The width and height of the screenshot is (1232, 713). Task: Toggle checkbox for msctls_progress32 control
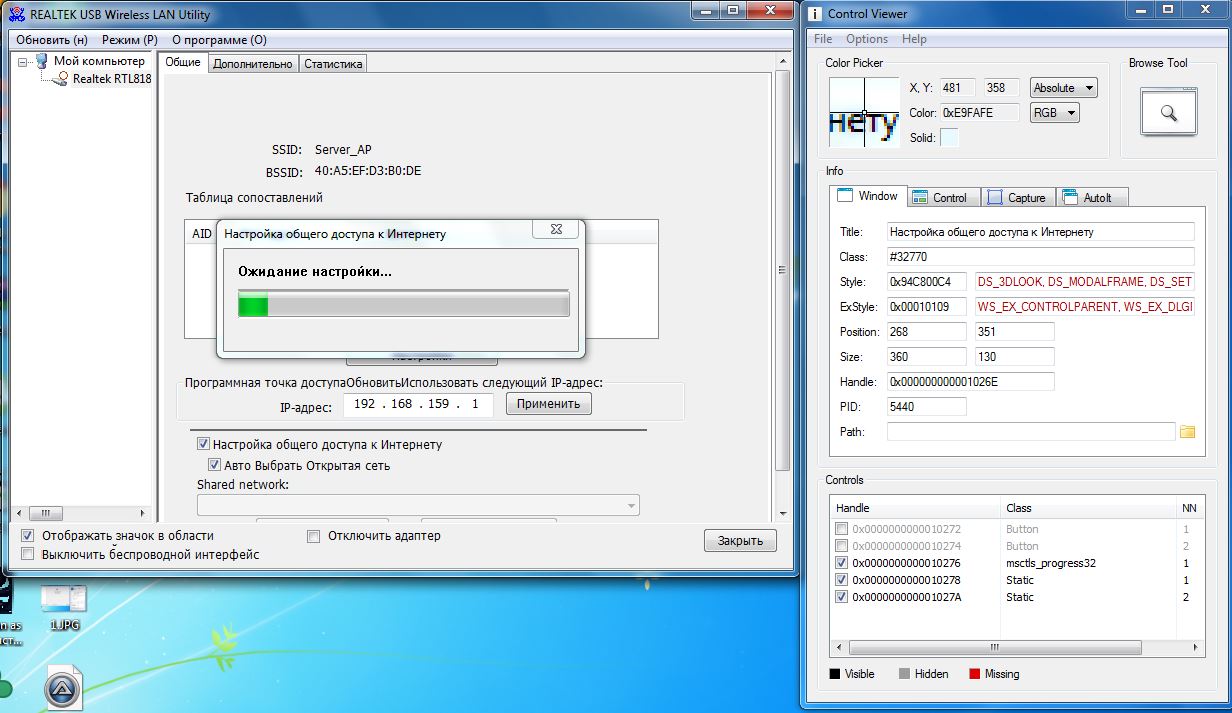click(x=841, y=563)
